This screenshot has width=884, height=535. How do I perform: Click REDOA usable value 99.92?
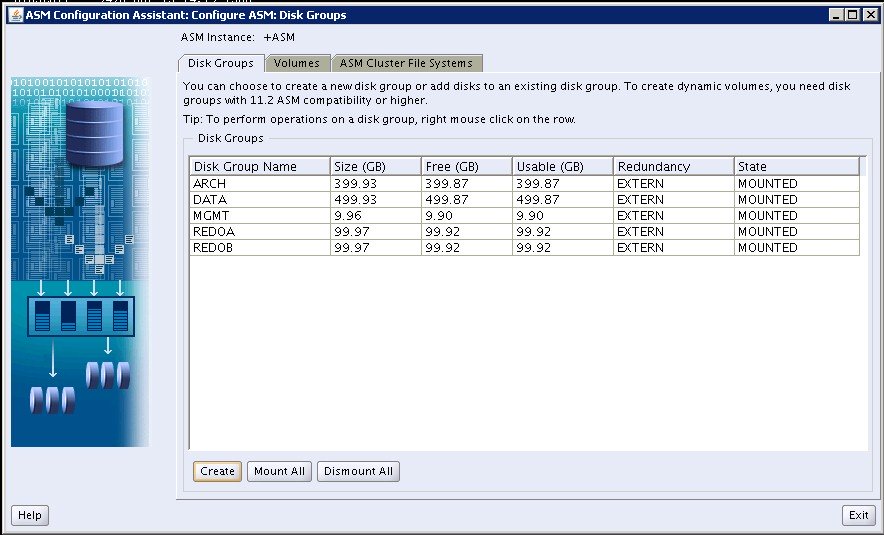pos(534,232)
